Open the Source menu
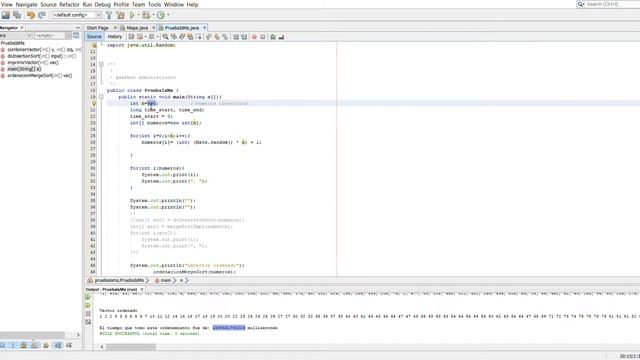This screenshot has width=640, height=360. [48, 4]
